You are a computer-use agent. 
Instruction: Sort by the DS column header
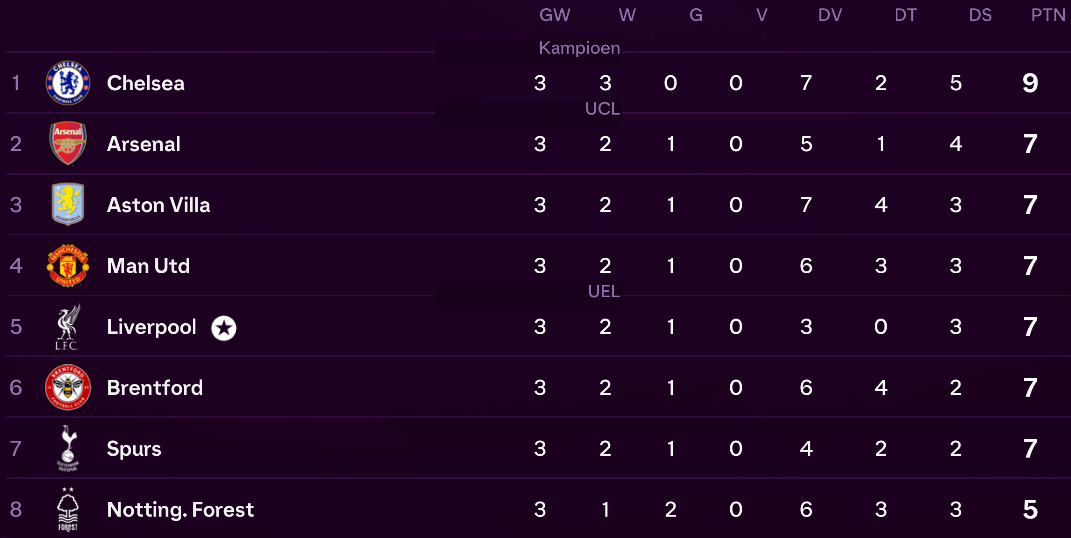click(x=980, y=15)
